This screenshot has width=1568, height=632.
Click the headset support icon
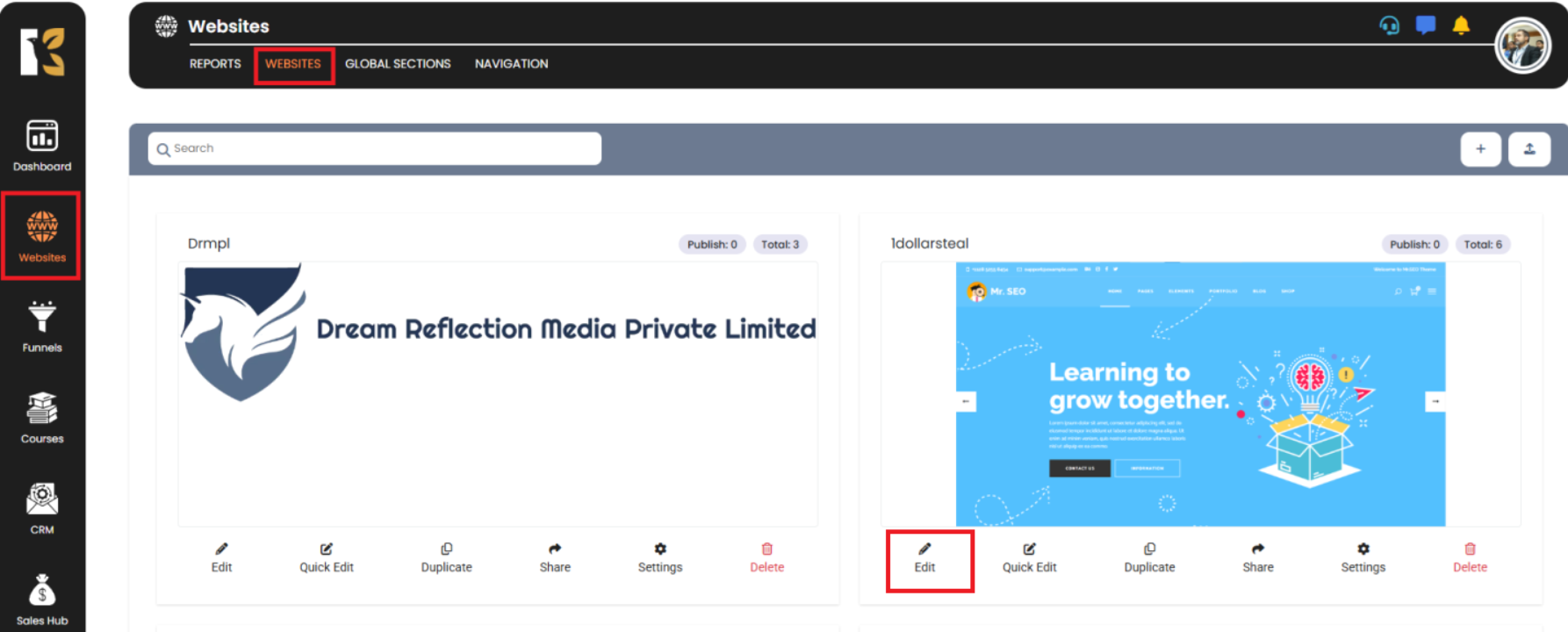pyautogui.click(x=1389, y=25)
